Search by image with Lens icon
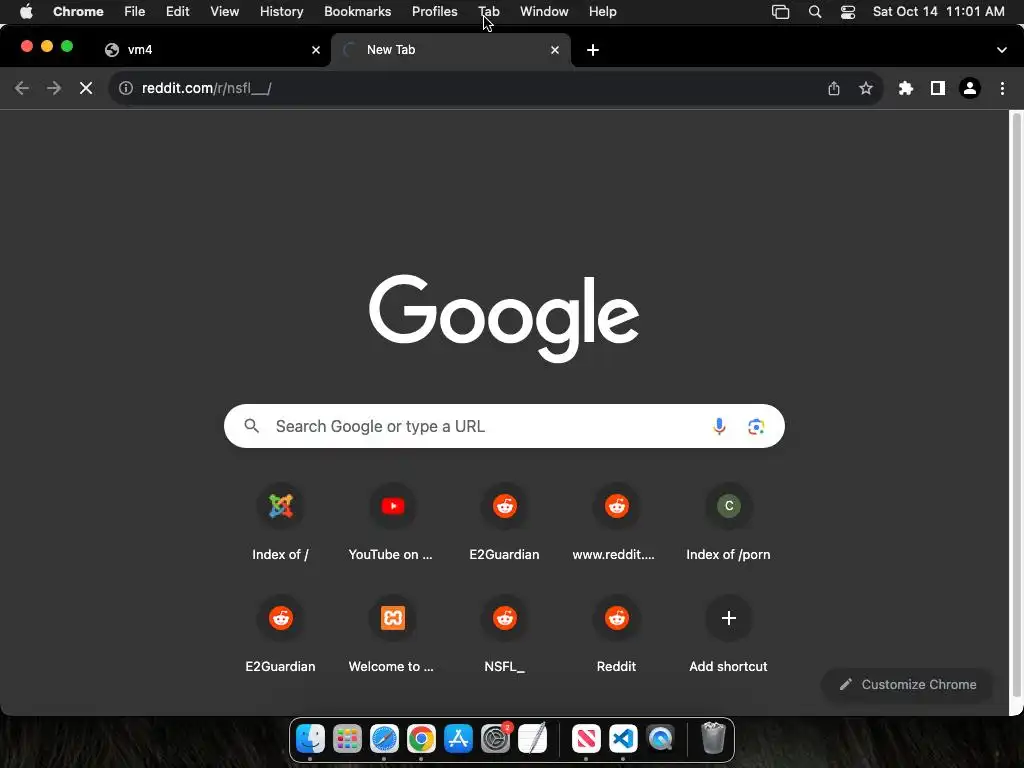 tap(756, 426)
